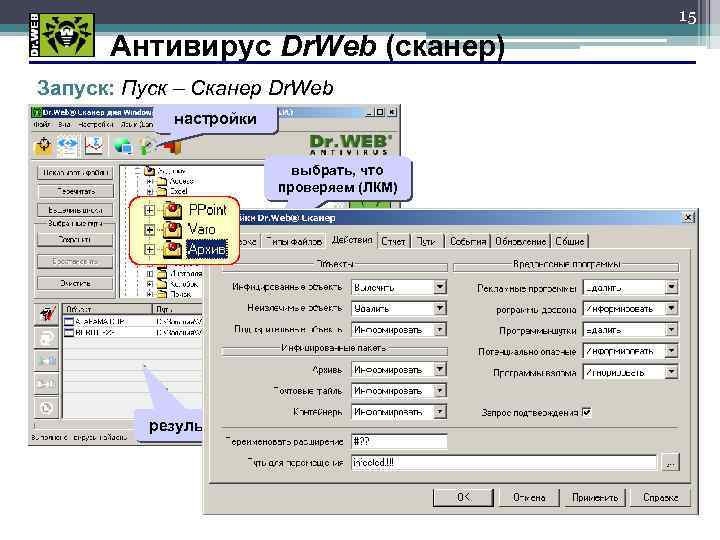Toggle the Запрос подтверждения checkbox
720x540 pixels.
[x=587, y=412]
